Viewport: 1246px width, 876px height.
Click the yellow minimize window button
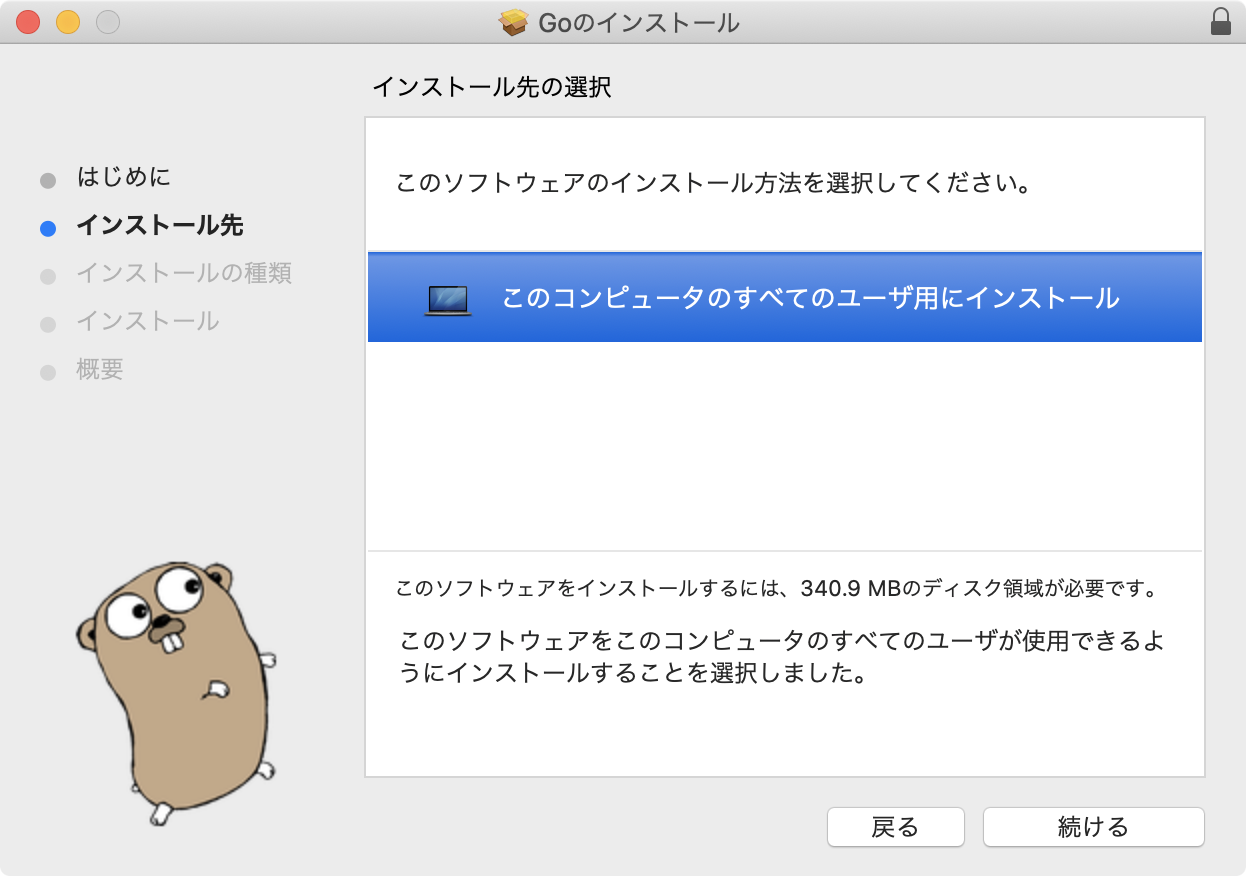tap(68, 22)
